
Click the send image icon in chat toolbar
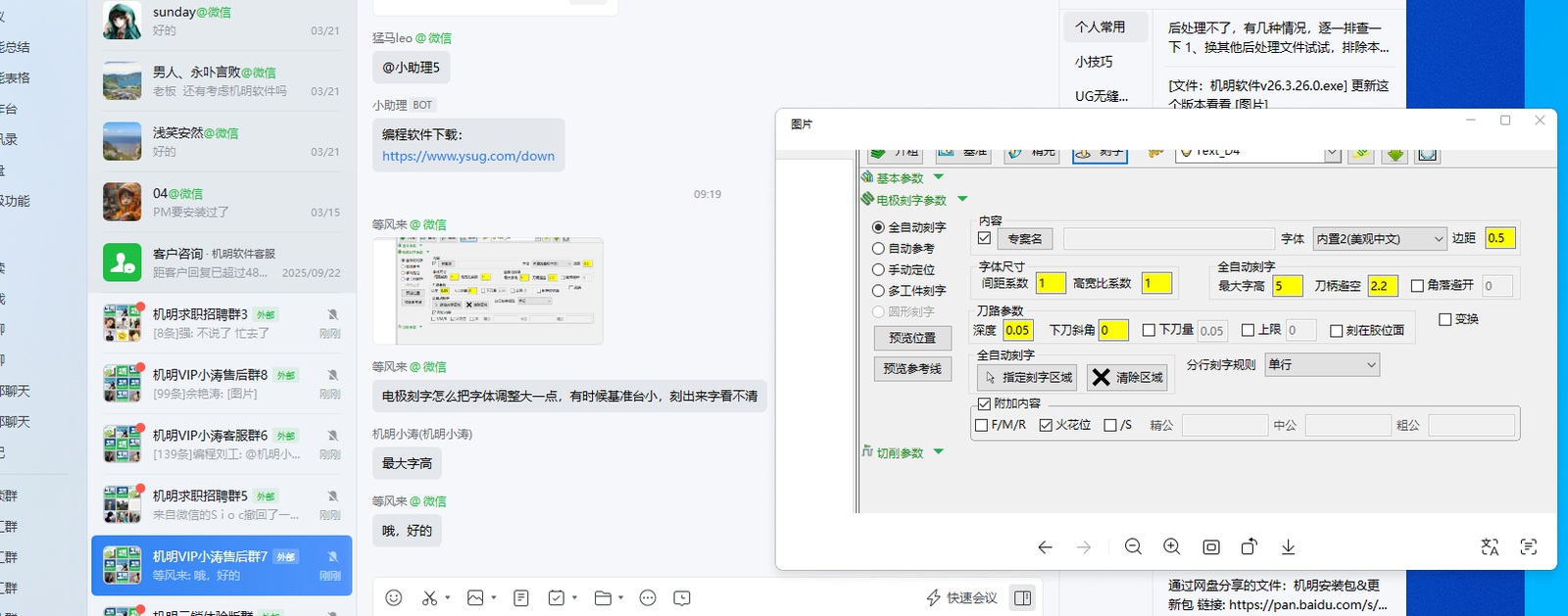point(475,597)
